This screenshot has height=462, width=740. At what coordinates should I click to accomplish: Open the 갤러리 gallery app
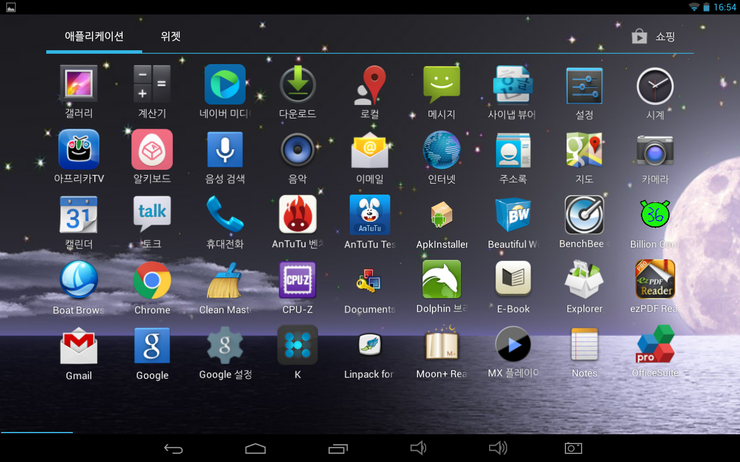click(78, 84)
